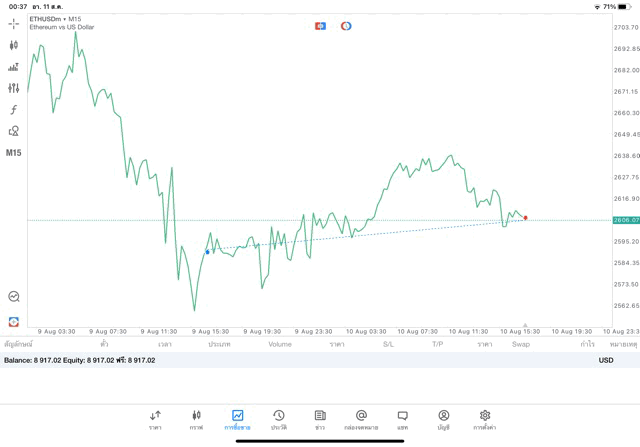
Task: Open the function objects icon
Action: click(x=14, y=110)
